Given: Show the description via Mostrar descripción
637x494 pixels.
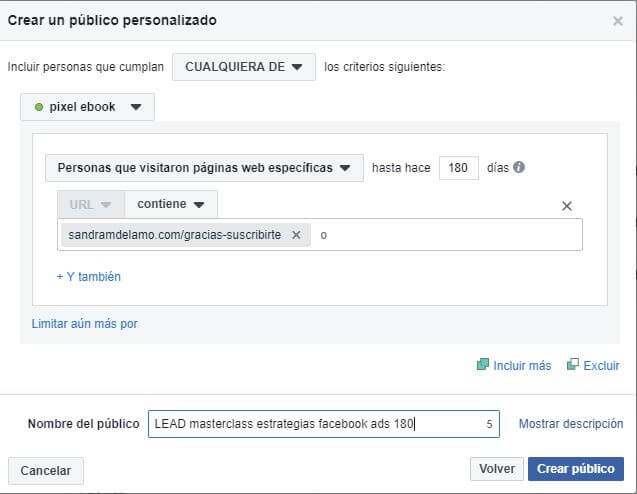Looking at the screenshot, I should [x=570, y=424].
